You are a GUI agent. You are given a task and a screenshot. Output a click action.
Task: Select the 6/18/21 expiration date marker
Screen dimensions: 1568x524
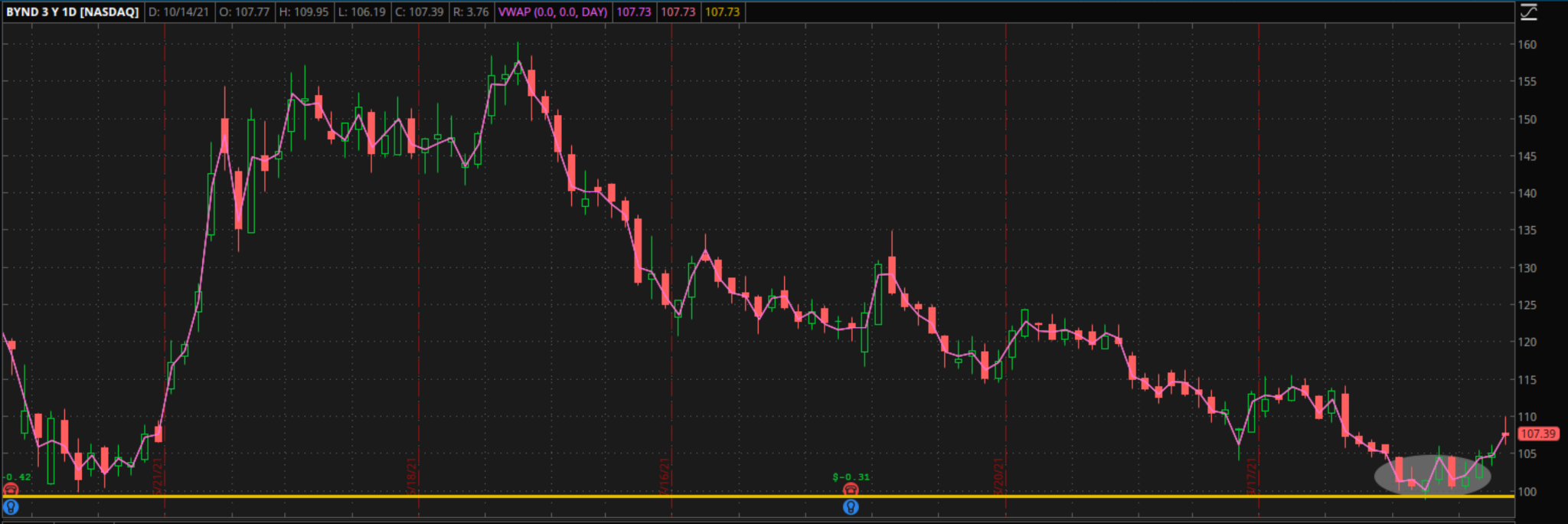(412, 477)
